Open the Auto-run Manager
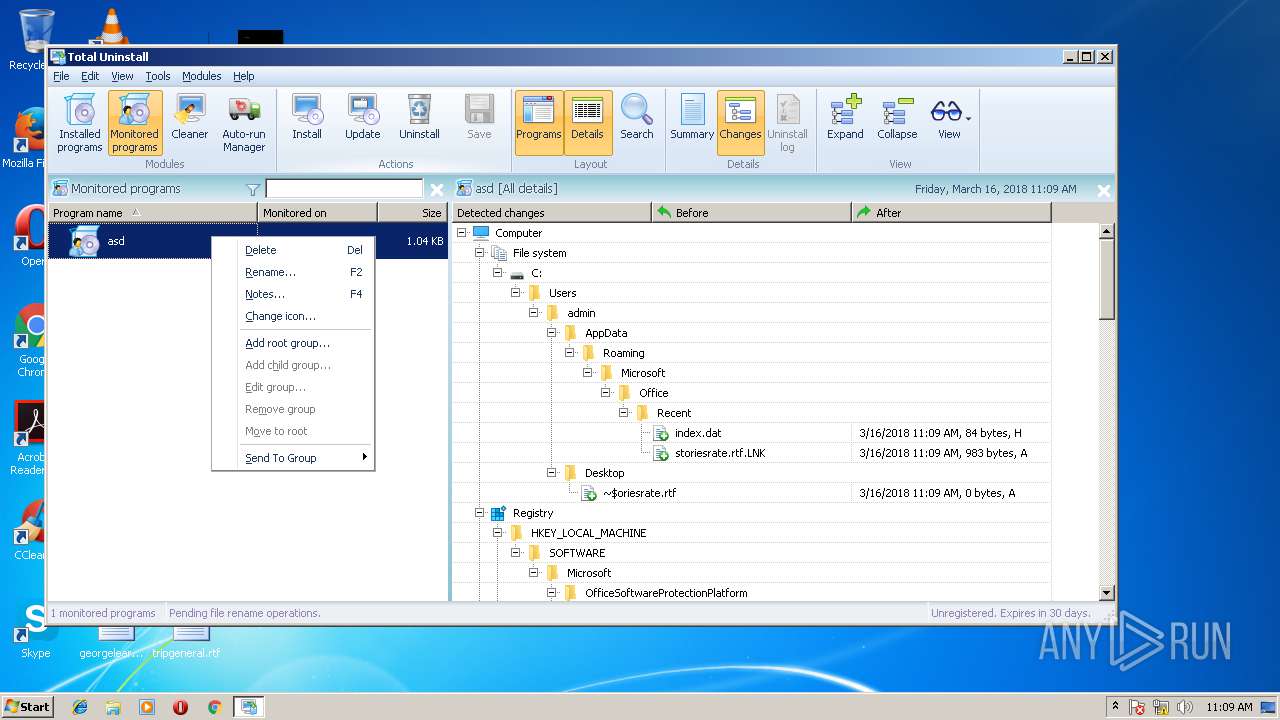 [x=244, y=123]
